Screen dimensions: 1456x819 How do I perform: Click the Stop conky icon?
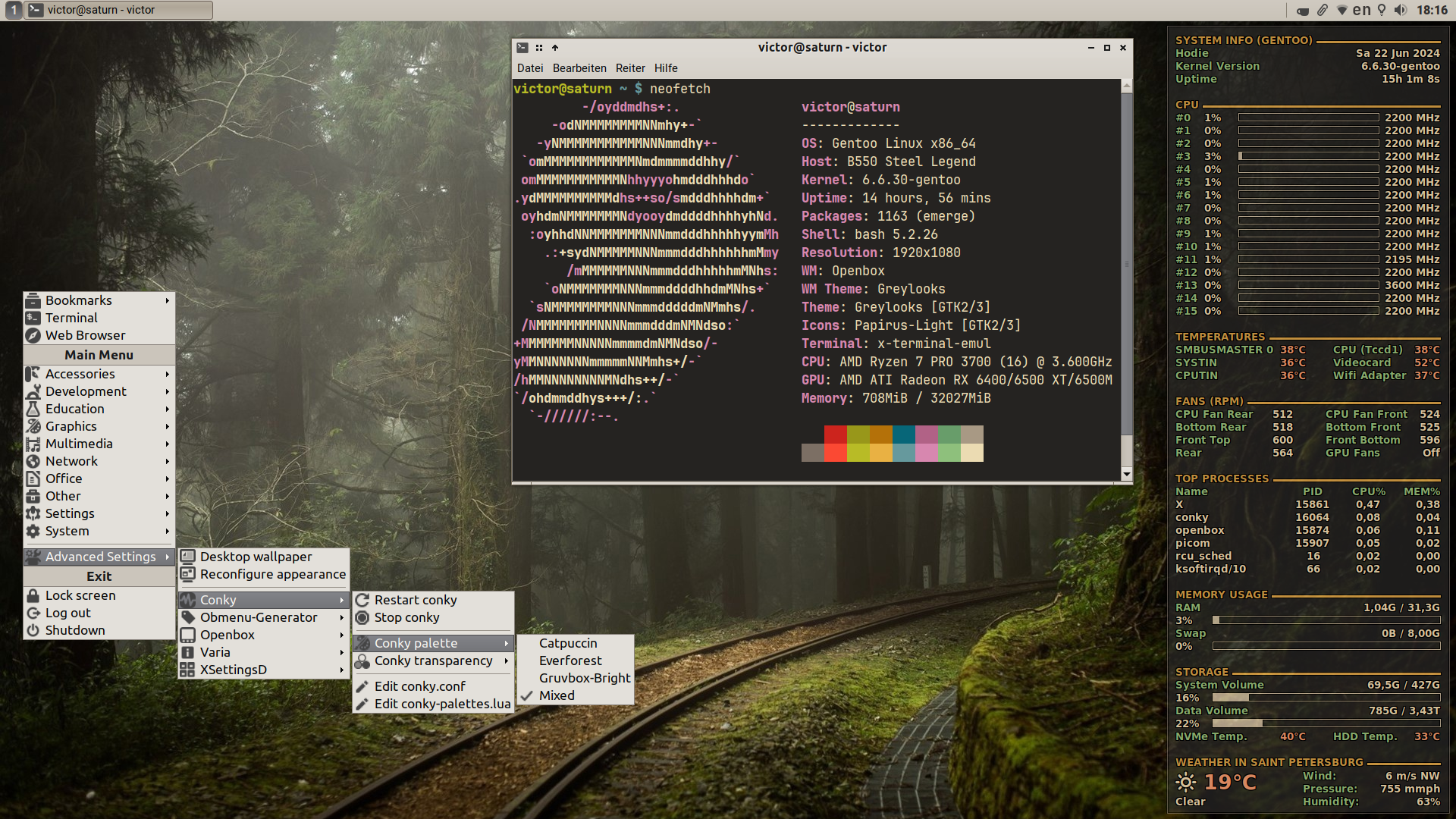click(x=362, y=617)
